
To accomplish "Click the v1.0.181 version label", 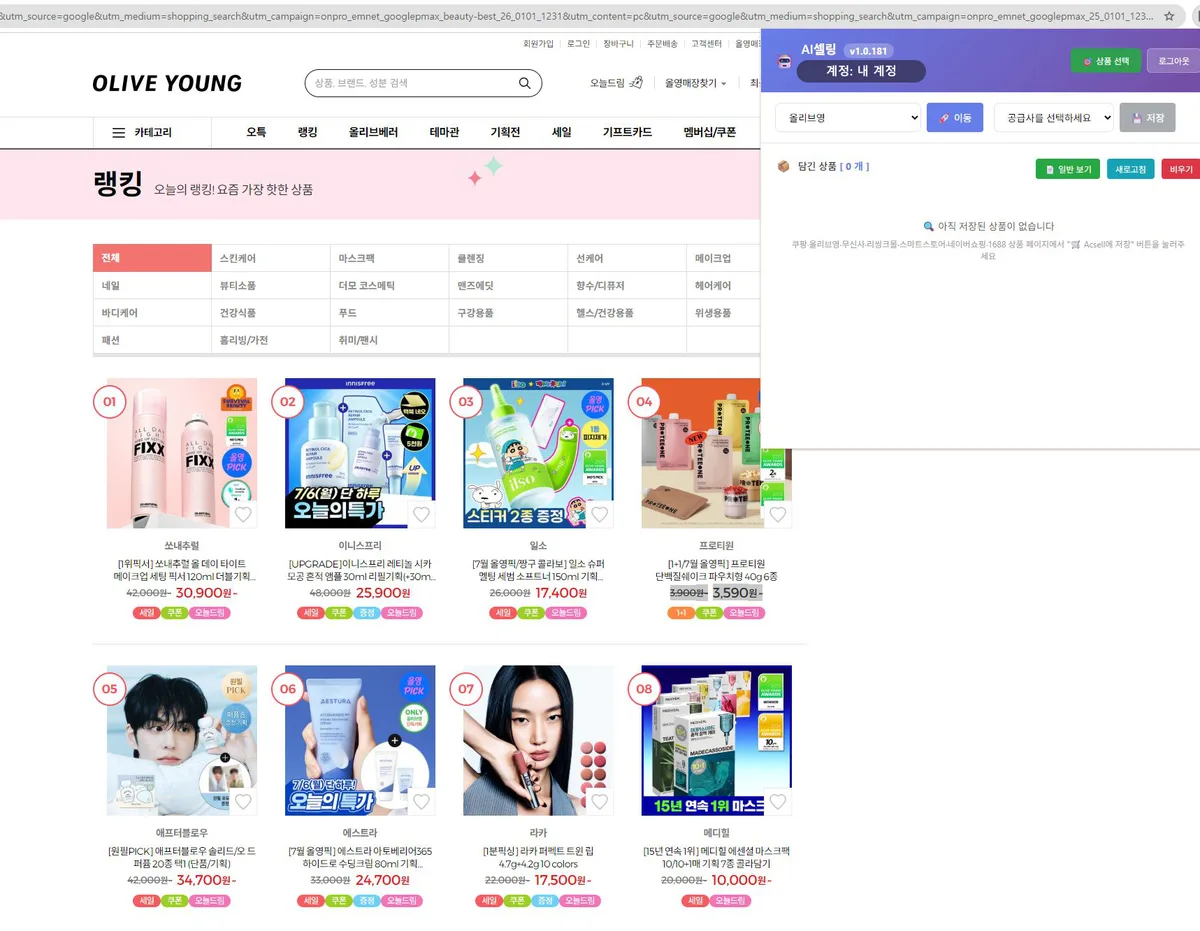I will [x=868, y=50].
